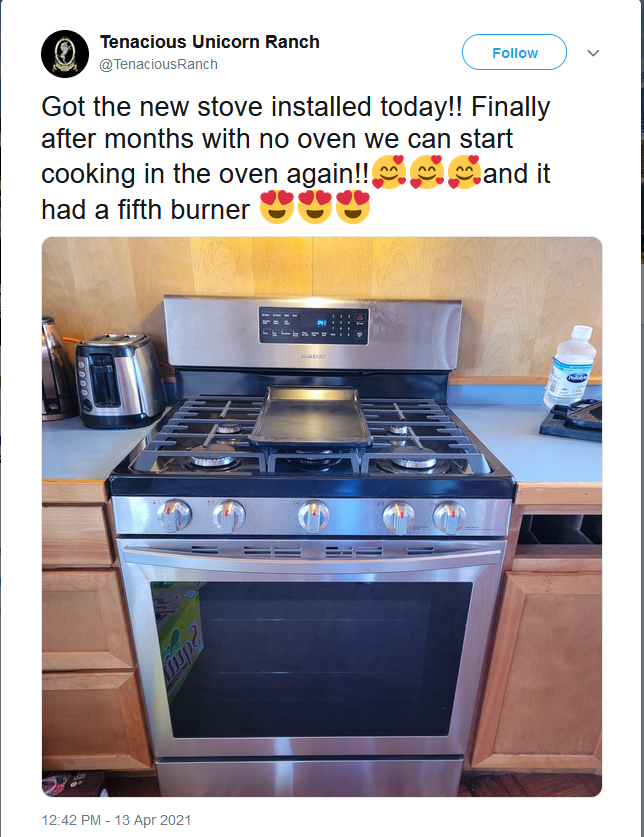Click the griddle on the center burner

click(311, 416)
